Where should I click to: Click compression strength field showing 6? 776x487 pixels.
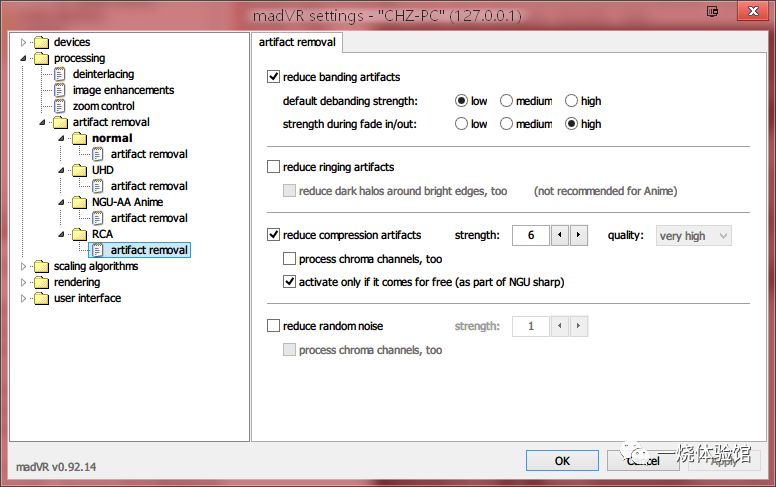coord(531,236)
